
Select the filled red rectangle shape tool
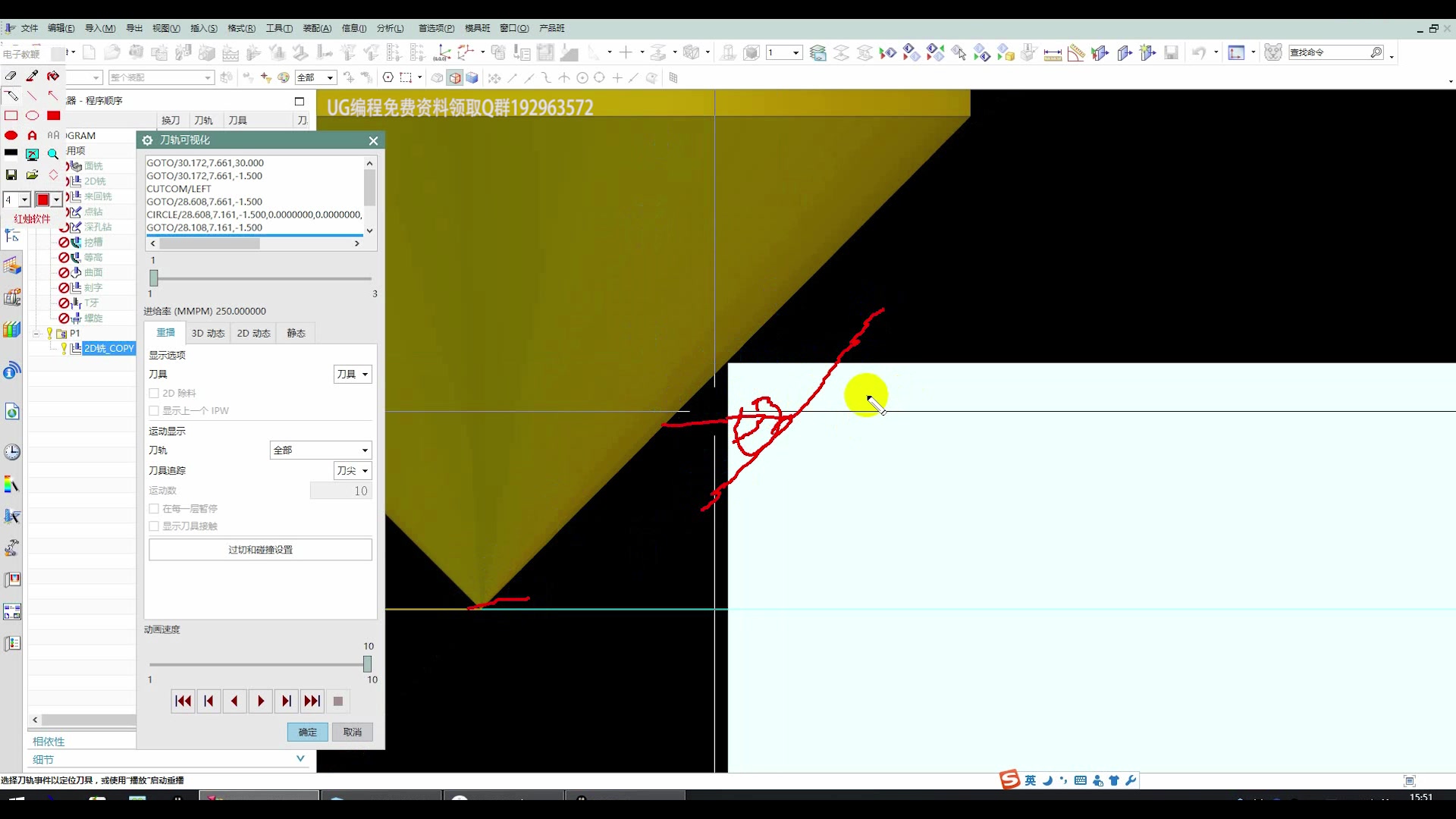[53, 116]
